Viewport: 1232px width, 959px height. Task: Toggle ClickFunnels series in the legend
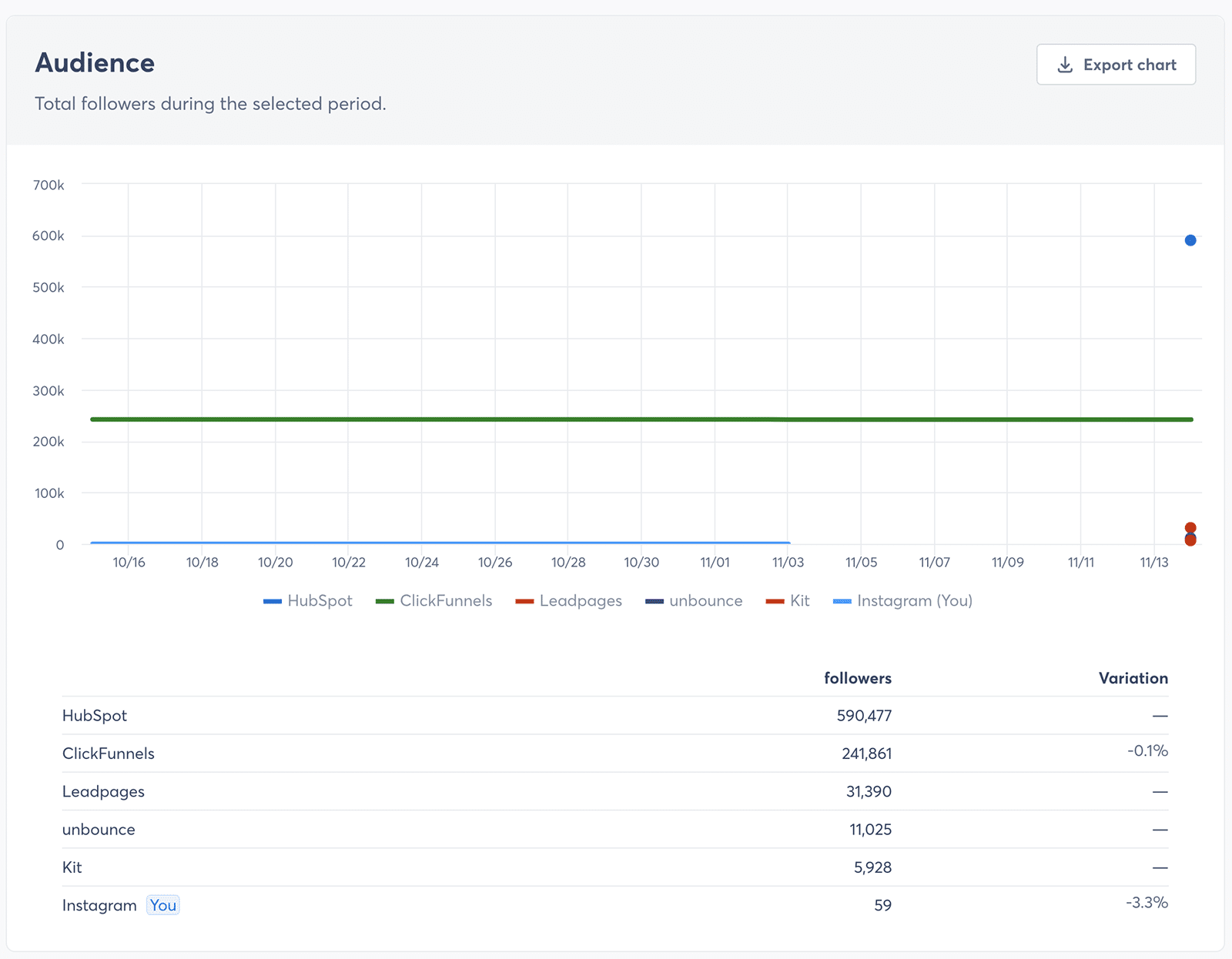pyautogui.click(x=434, y=601)
